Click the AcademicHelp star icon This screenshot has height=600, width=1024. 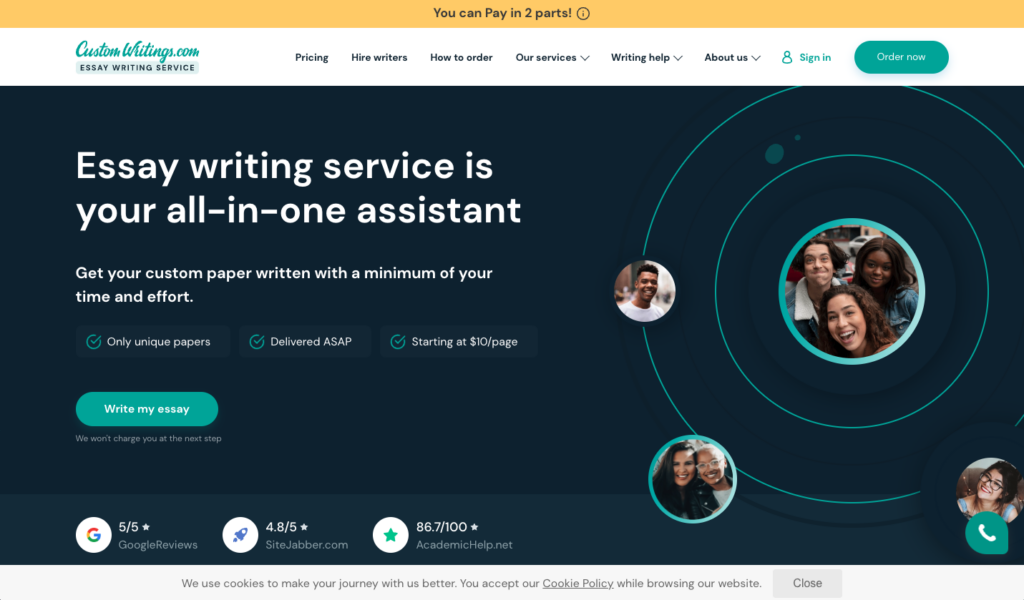390,535
